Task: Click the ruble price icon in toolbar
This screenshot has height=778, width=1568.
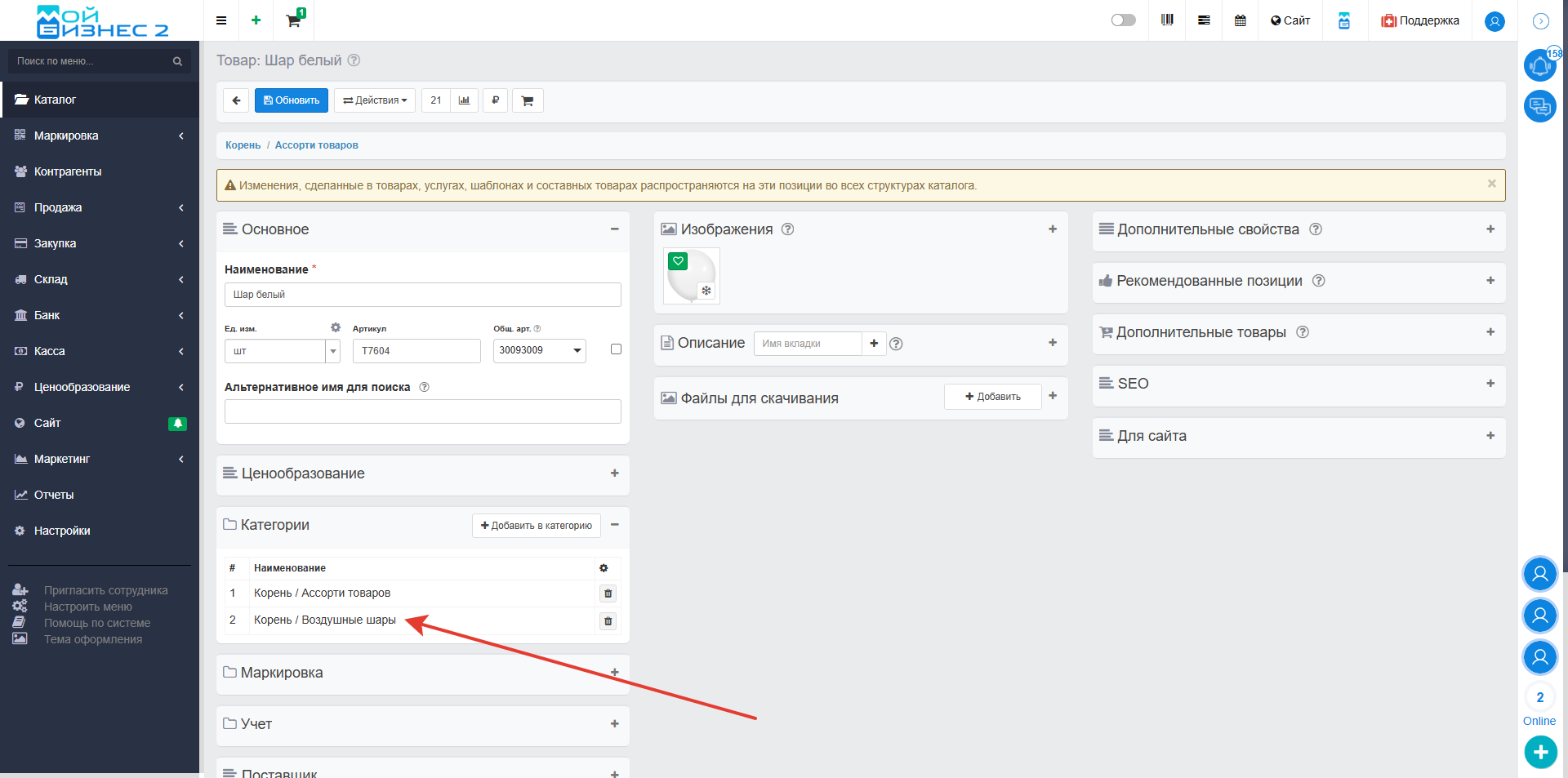Action: click(495, 100)
